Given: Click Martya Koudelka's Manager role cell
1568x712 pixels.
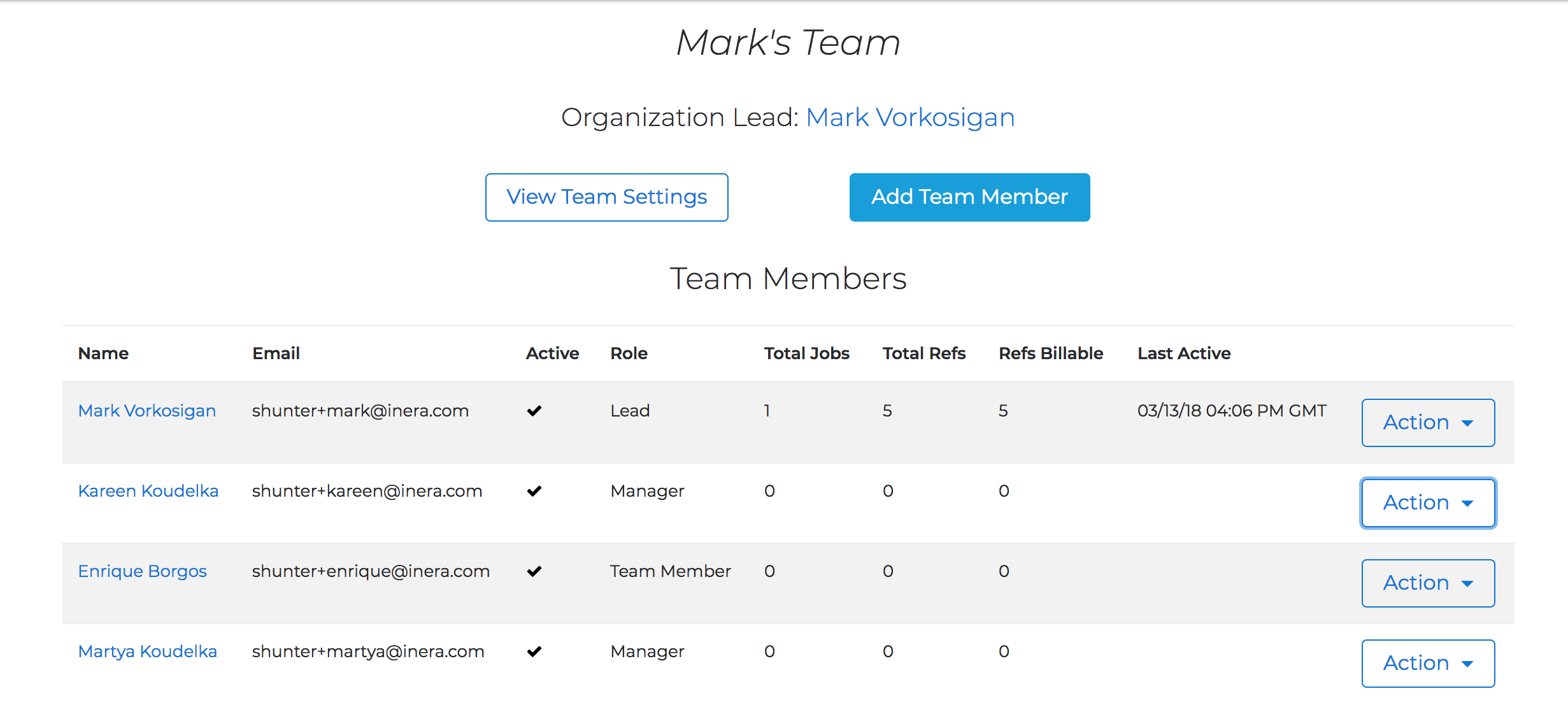Looking at the screenshot, I should tap(647, 651).
